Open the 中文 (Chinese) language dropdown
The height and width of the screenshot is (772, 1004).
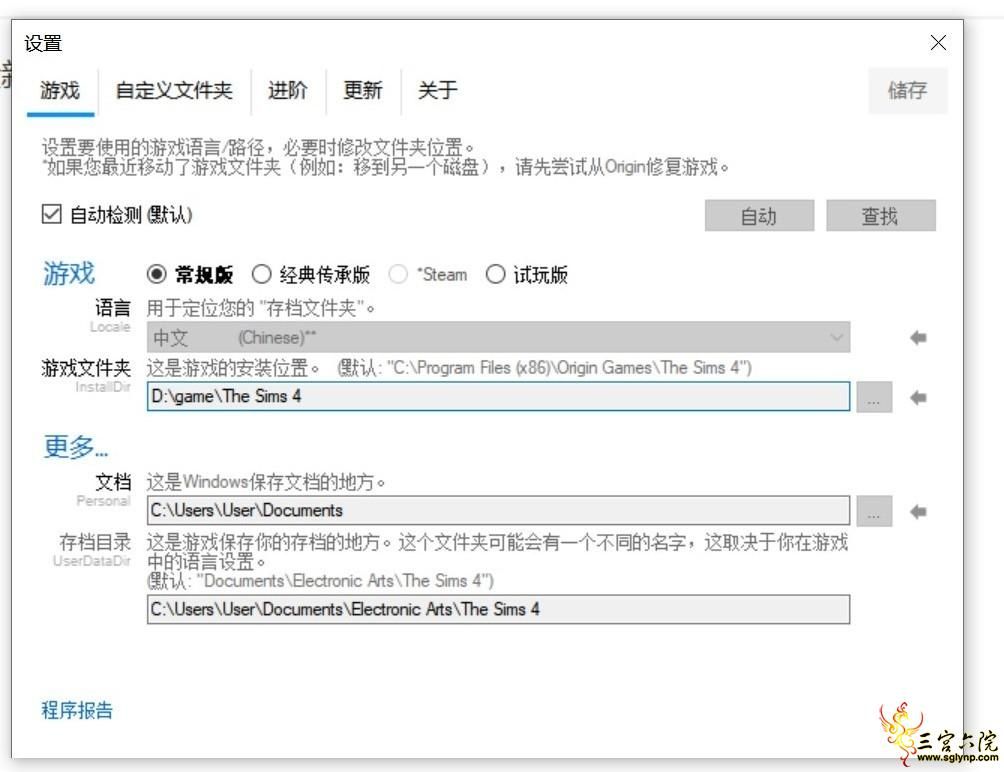(498, 337)
